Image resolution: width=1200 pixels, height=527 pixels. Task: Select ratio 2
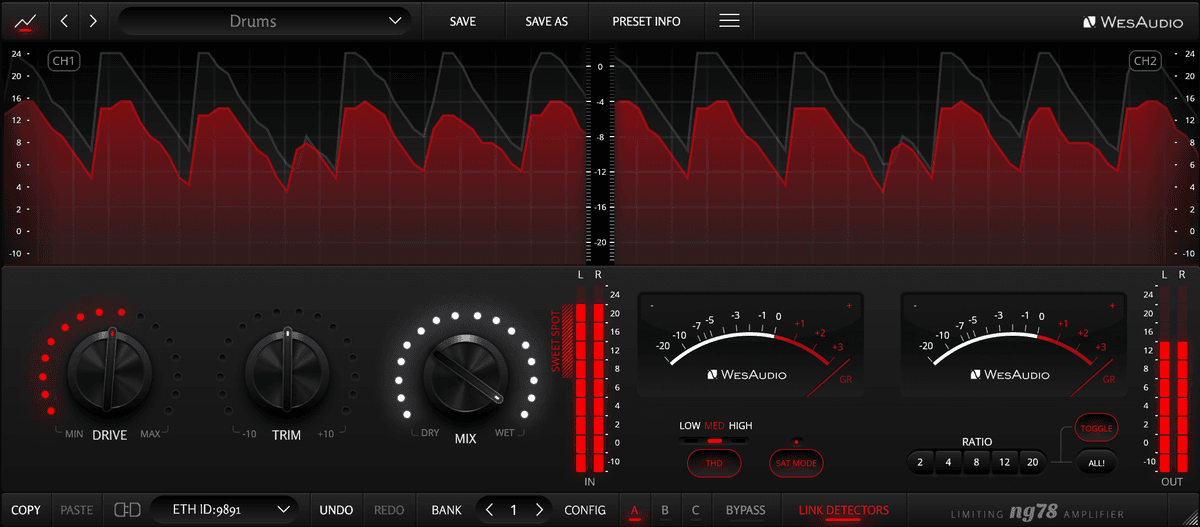pyautogui.click(x=919, y=463)
